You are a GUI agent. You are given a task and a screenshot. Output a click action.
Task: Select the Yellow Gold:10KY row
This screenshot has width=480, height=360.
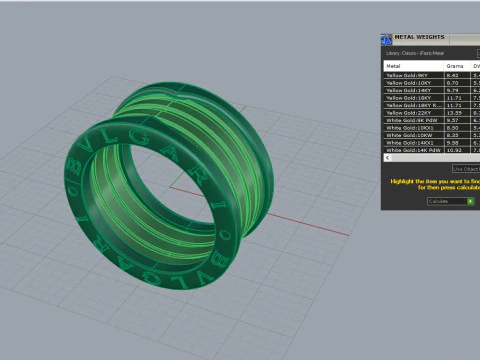coord(432,83)
